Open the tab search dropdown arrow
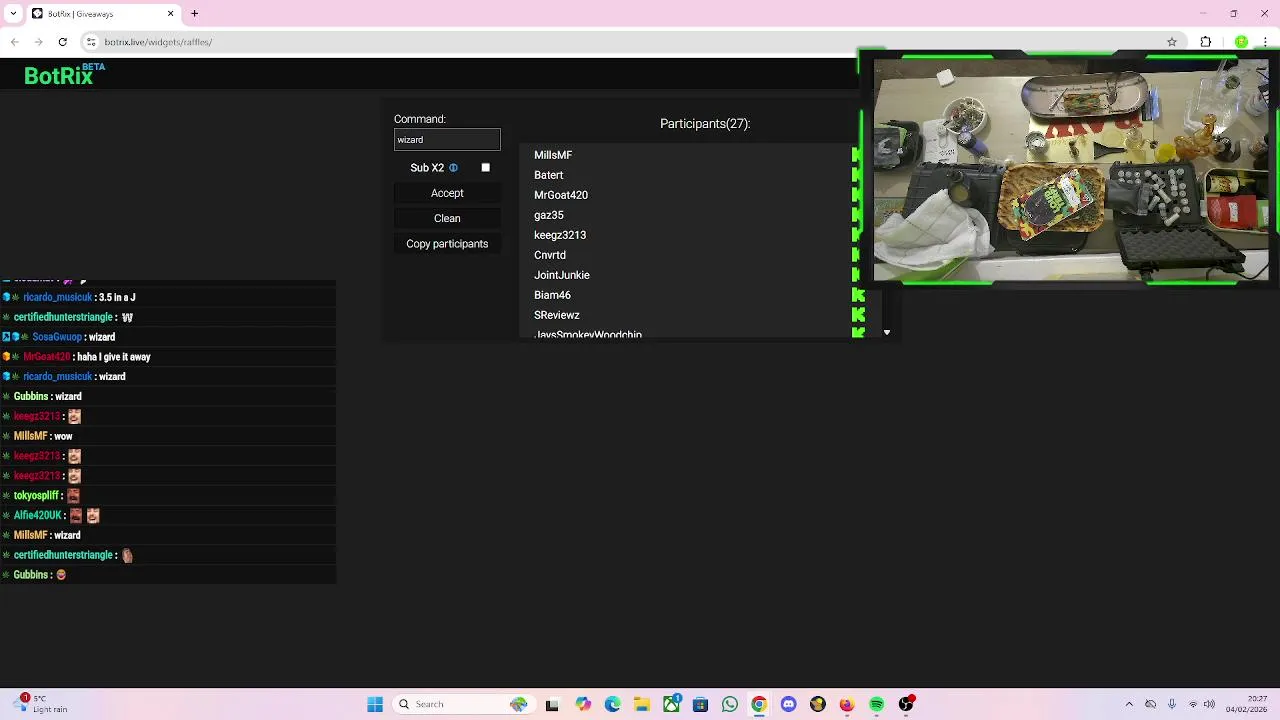This screenshot has width=1280, height=720. click(x=14, y=14)
